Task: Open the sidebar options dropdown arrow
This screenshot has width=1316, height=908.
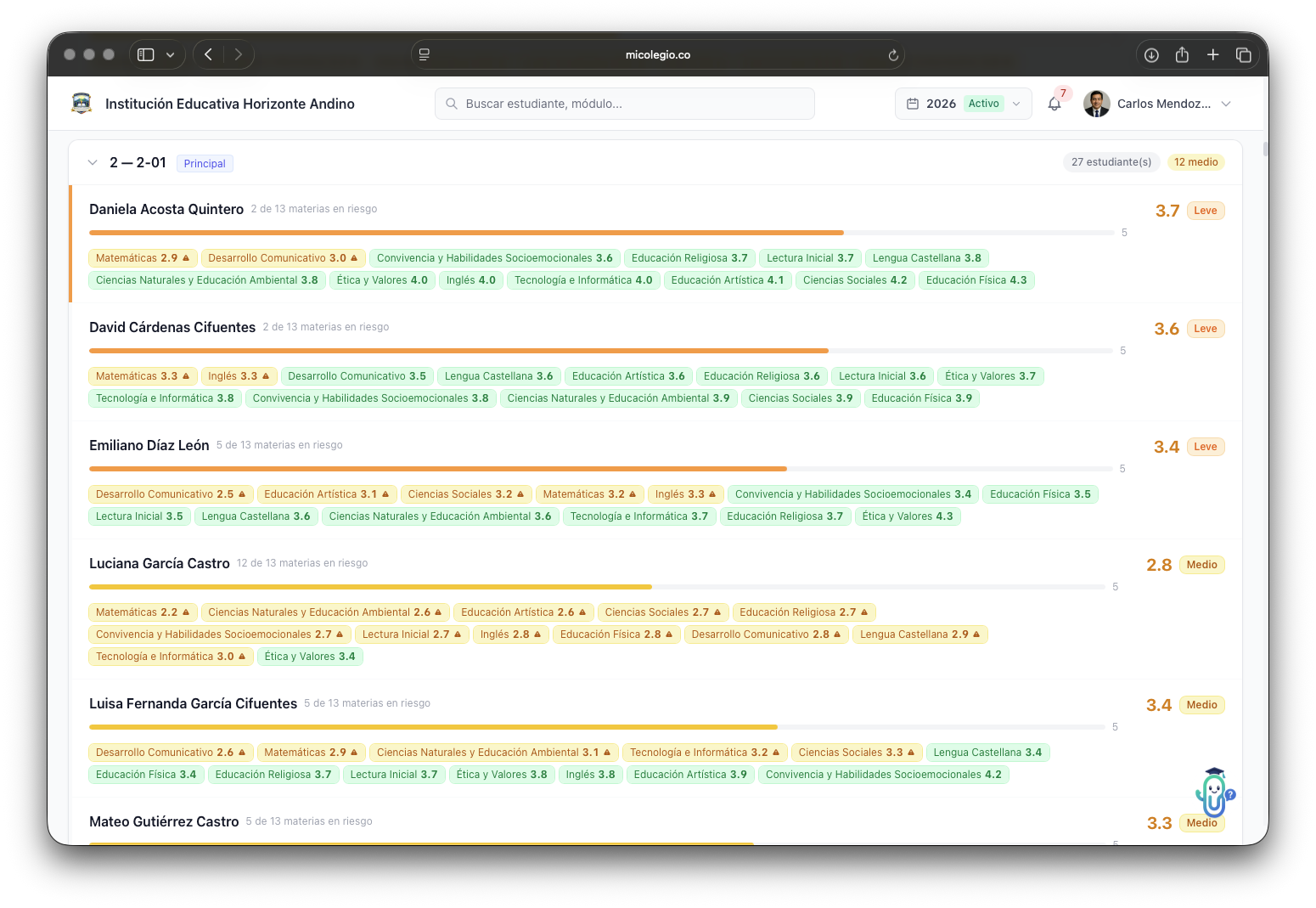Action: [x=170, y=54]
